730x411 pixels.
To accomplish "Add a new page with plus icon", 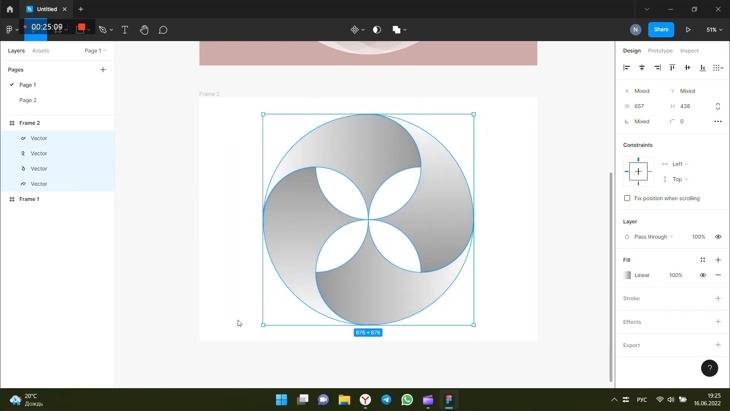I will [103, 70].
